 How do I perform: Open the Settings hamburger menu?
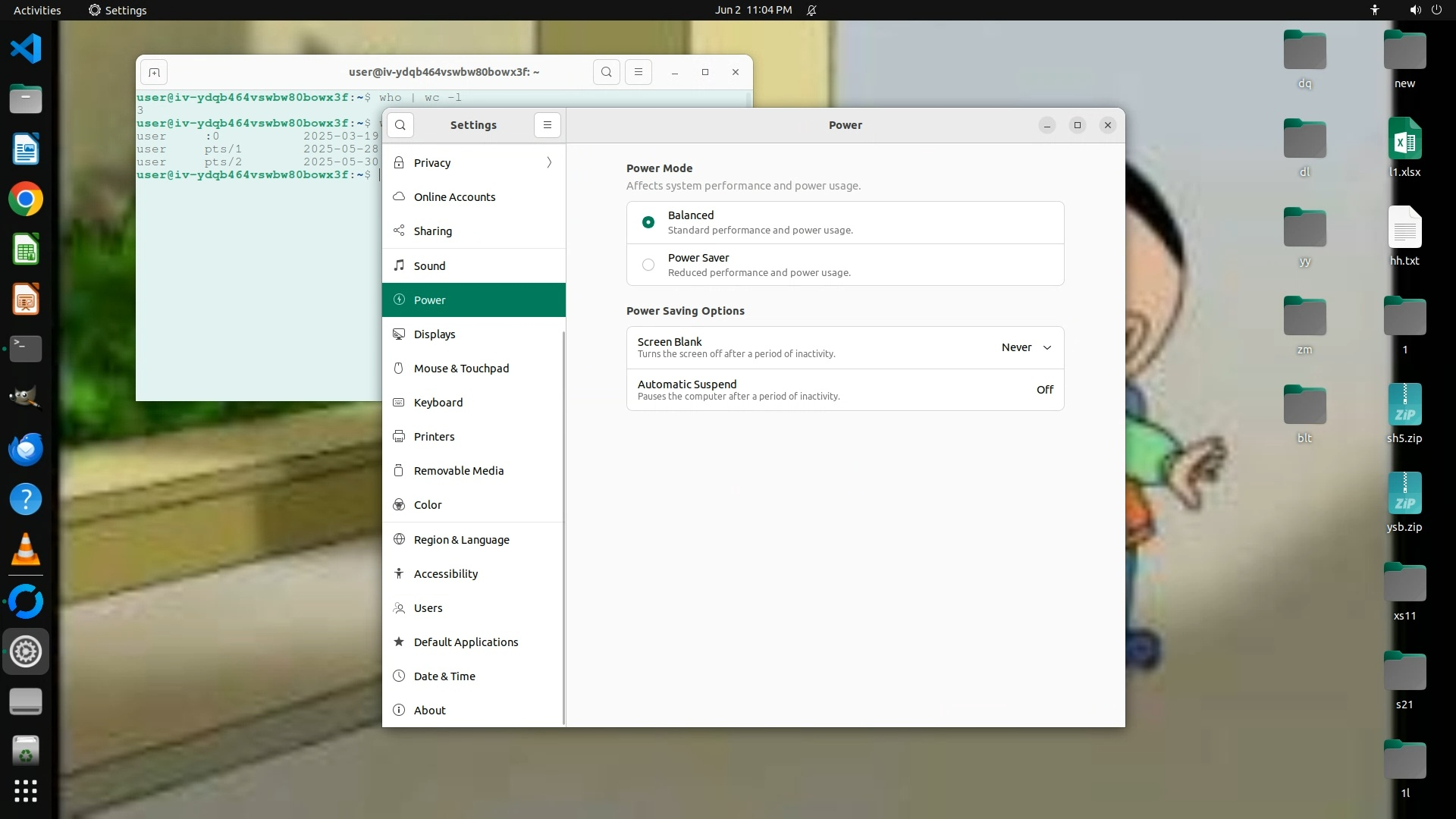tap(547, 125)
